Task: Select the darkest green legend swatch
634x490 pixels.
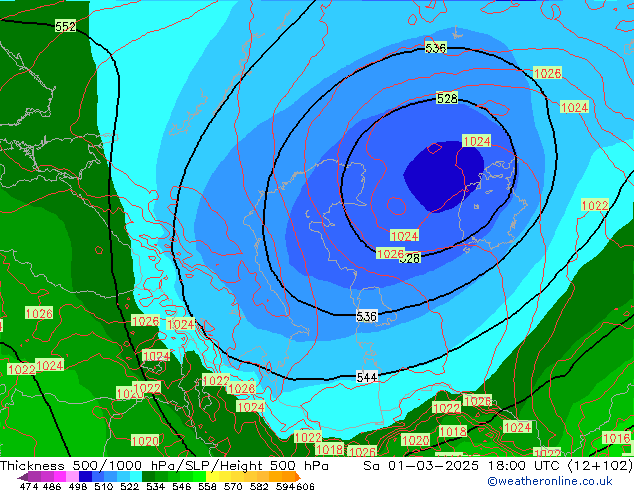Action: pyautogui.click(x=148, y=476)
